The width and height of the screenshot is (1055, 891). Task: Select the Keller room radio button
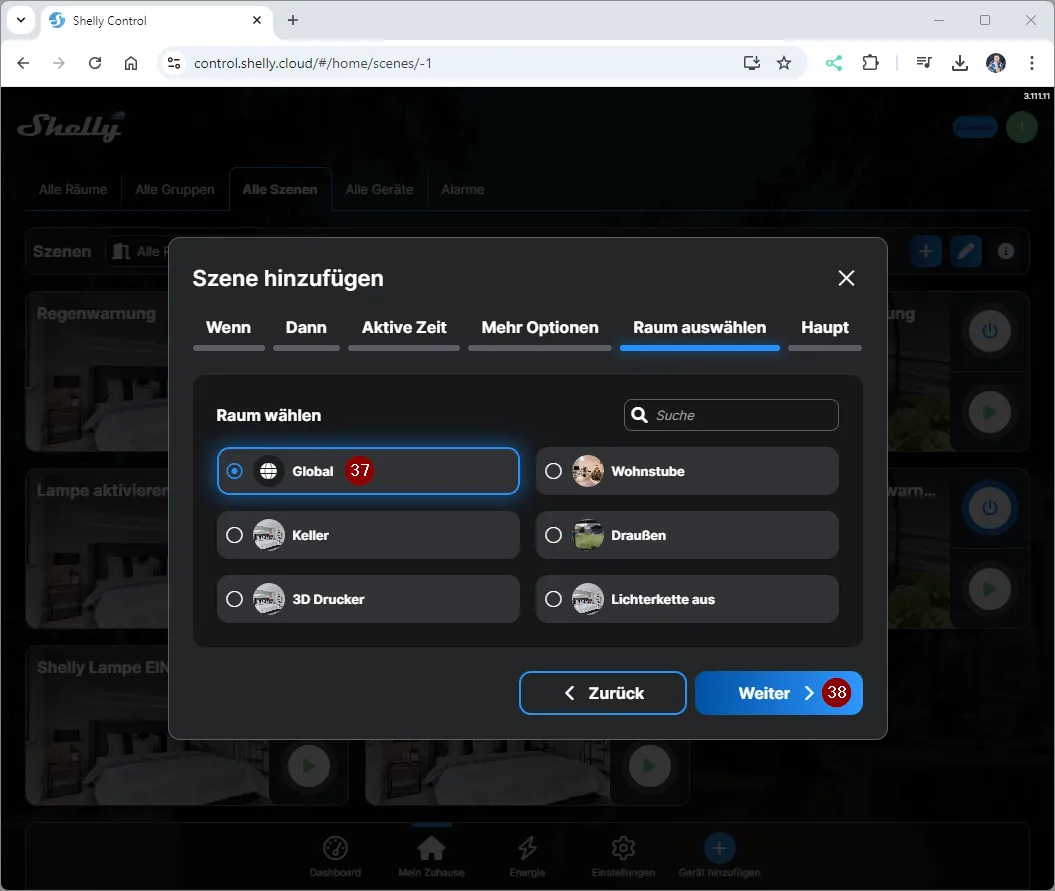pos(234,535)
